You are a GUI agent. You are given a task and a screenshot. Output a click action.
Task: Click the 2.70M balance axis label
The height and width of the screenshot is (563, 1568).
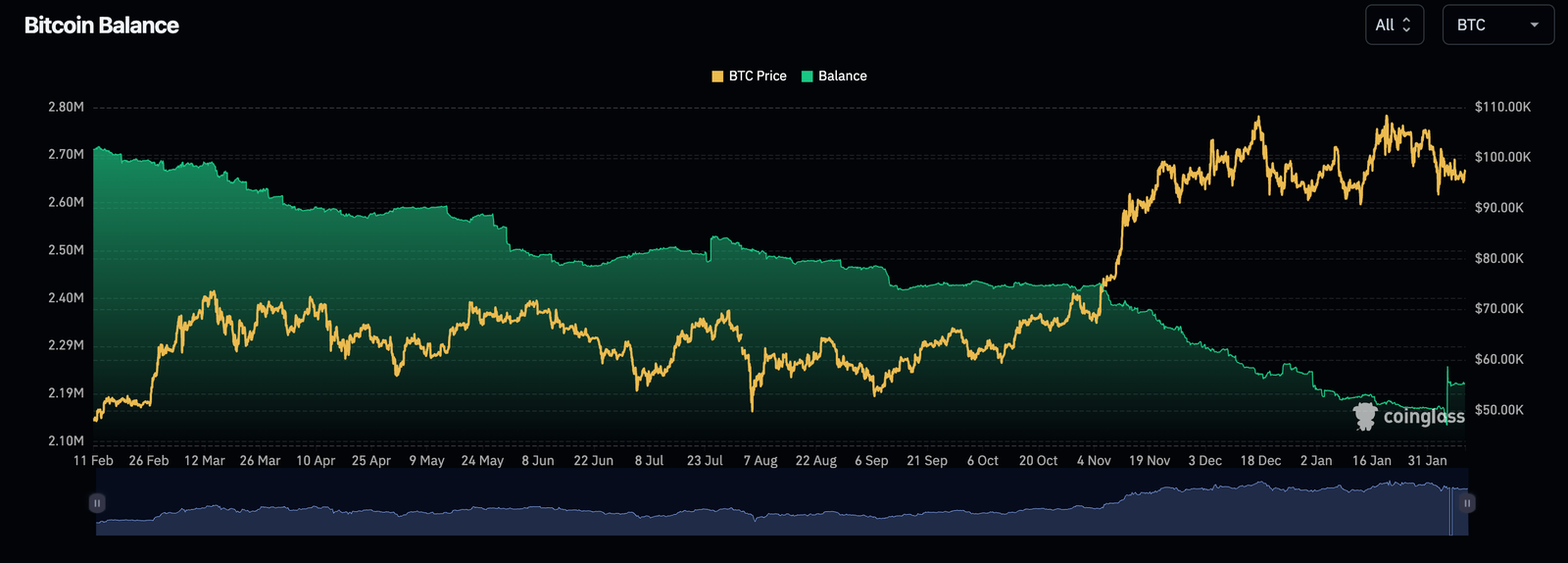[x=66, y=154]
